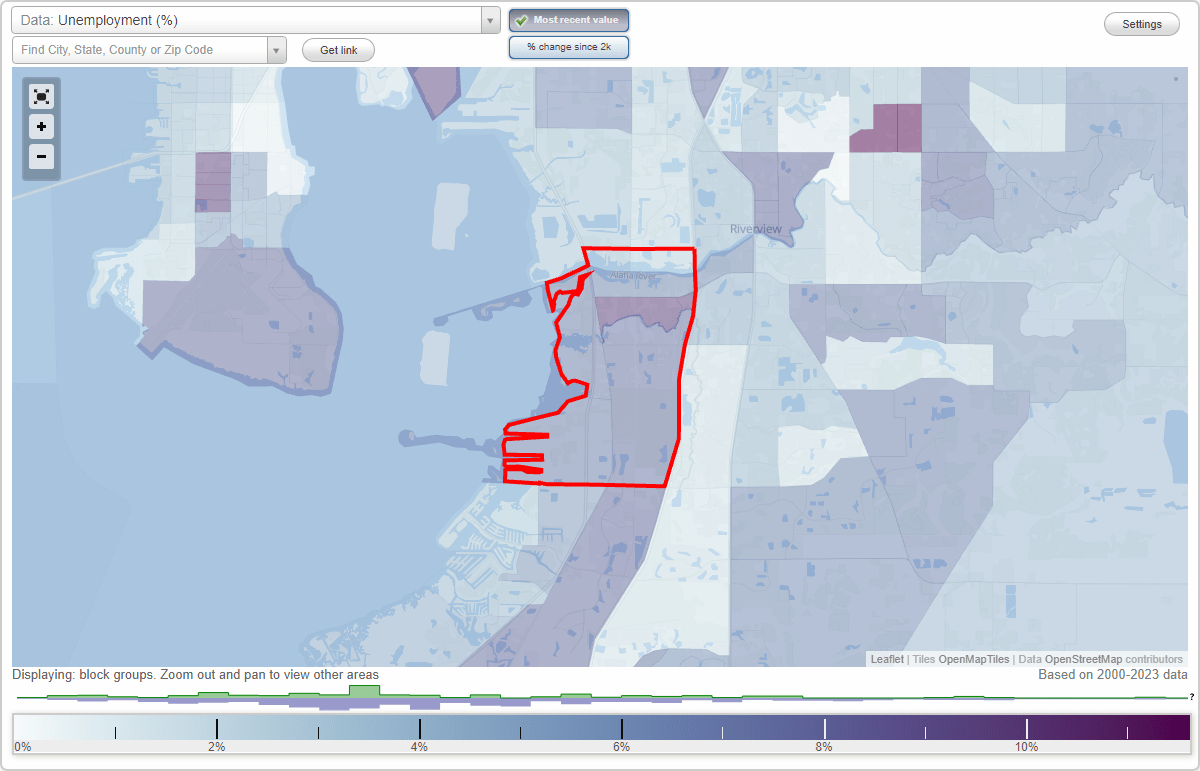The height and width of the screenshot is (771, 1200).
Task: Zoom out with the minus button
Action: [41, 156]
